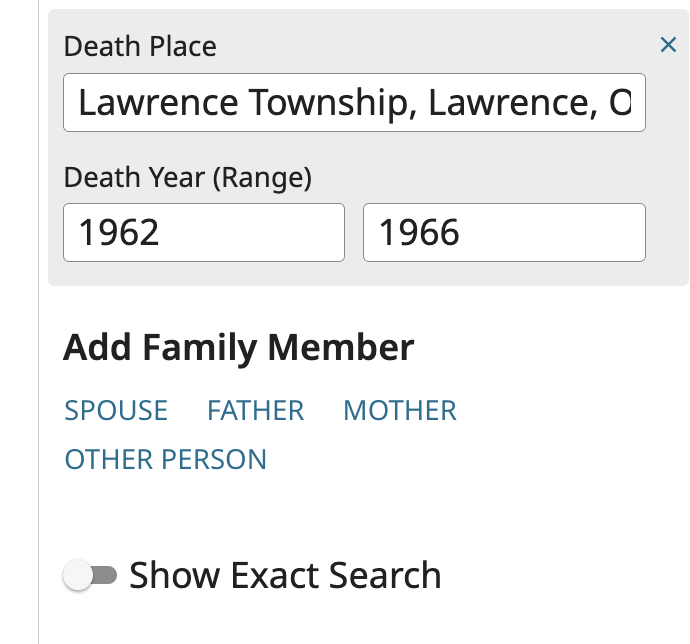Click the gray track of the exact search toggle
690x644 pixels.
pyautogui.click(x=107, y=575)
